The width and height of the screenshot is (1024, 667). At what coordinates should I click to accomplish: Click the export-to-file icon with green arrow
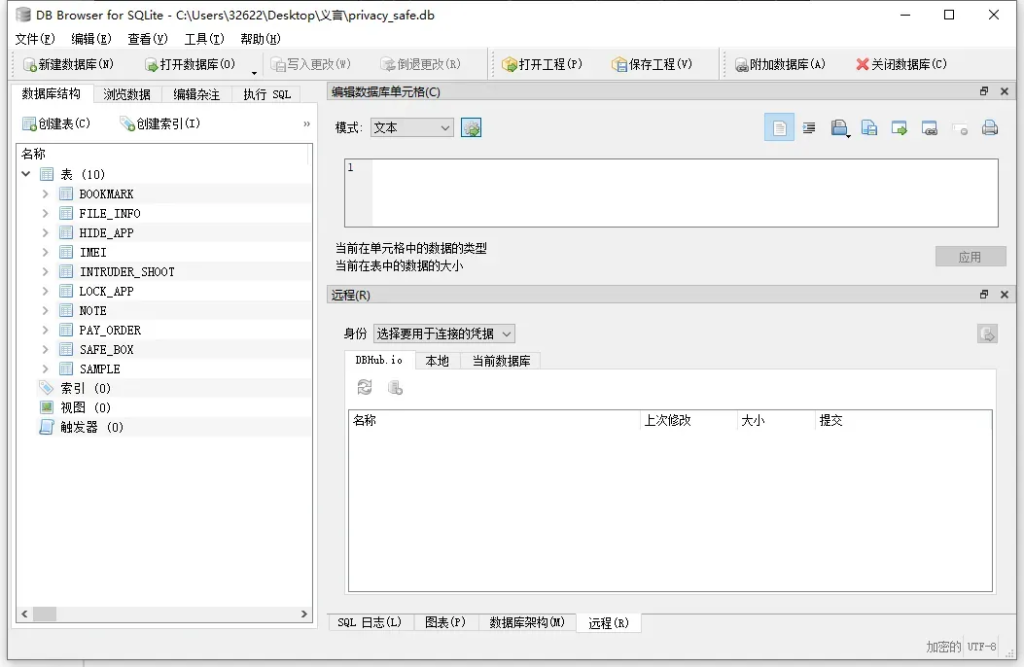(899, 128)
